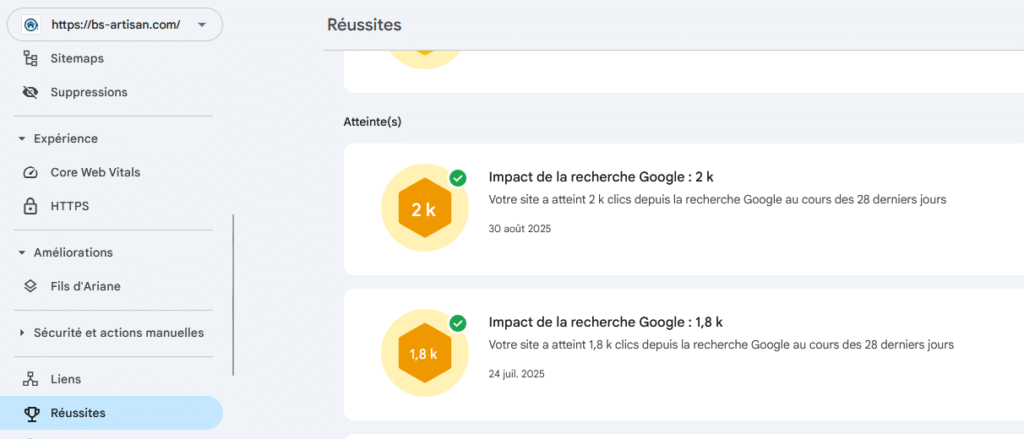Click the sidebar vertical scrollbar
The height and width of the screenshot is (439, 1024).
coord(233,295)
